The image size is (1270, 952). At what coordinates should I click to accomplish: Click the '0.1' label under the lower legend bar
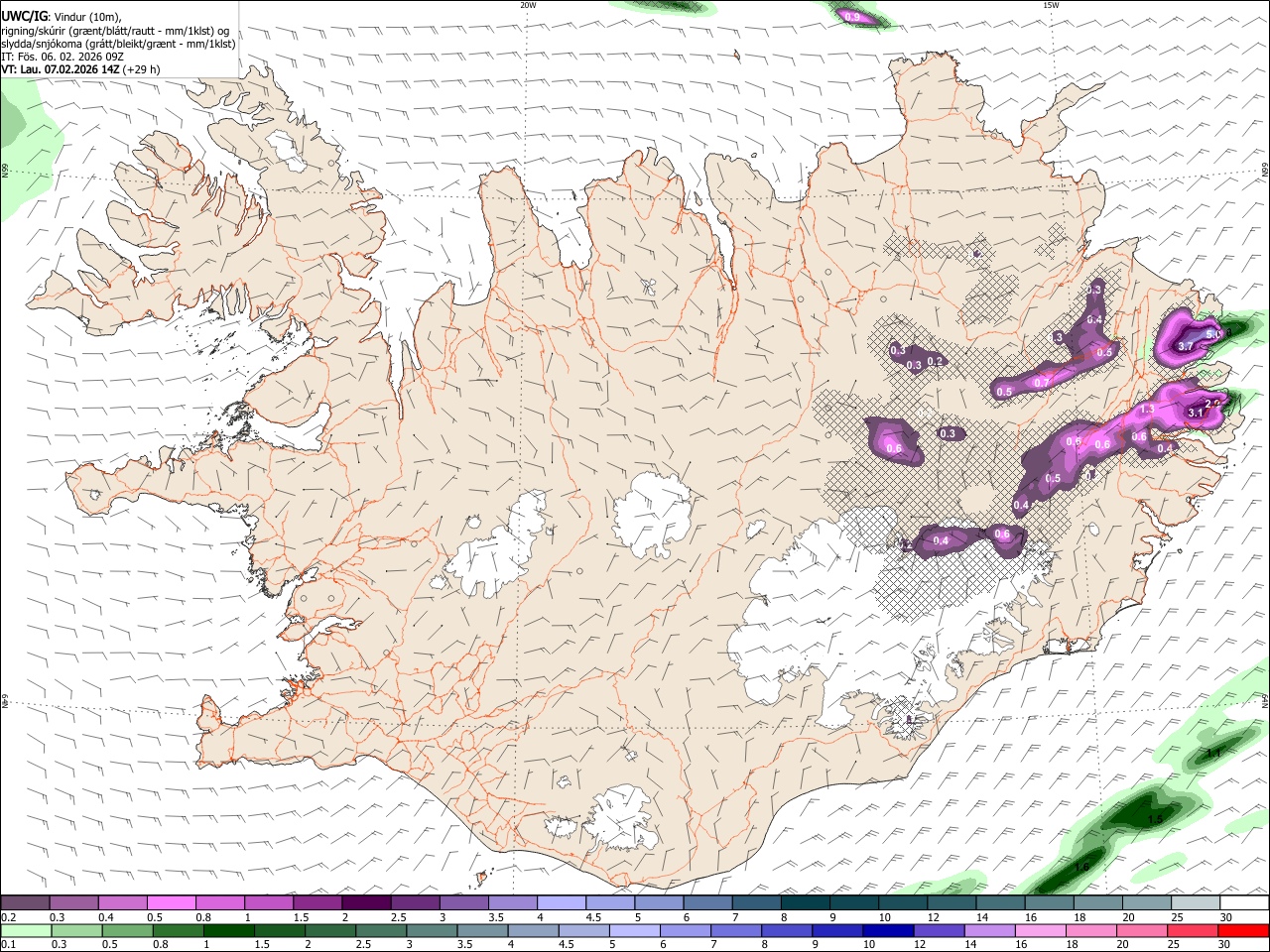point(8,945)
